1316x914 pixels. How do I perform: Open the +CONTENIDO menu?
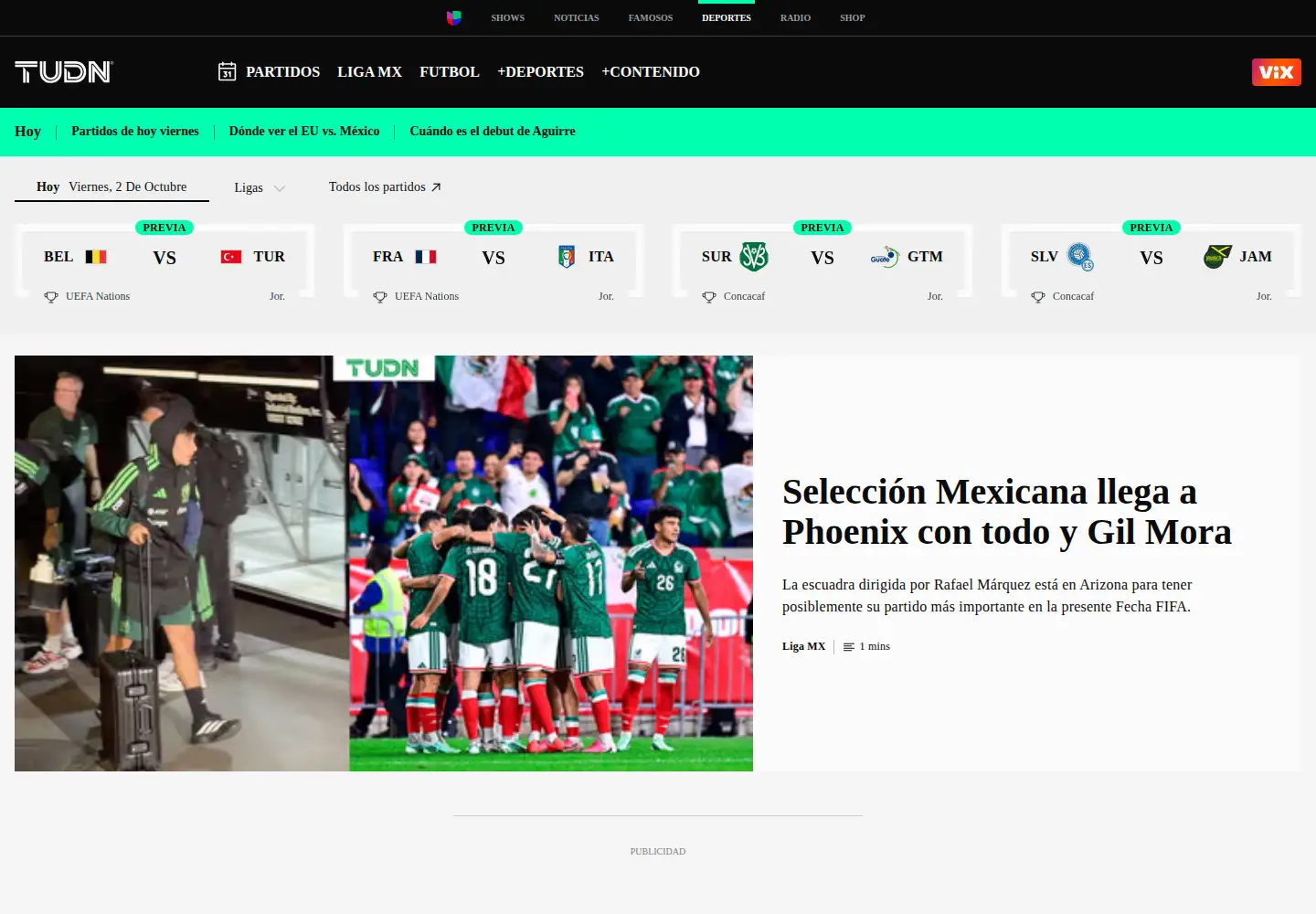click(x=651, y=71)
